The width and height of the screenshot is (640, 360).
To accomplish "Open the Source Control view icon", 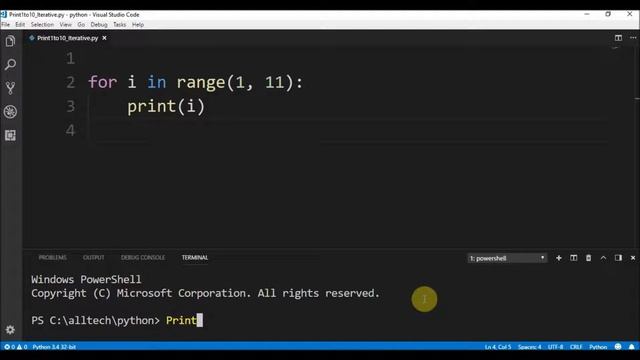I will click(11, 88).
